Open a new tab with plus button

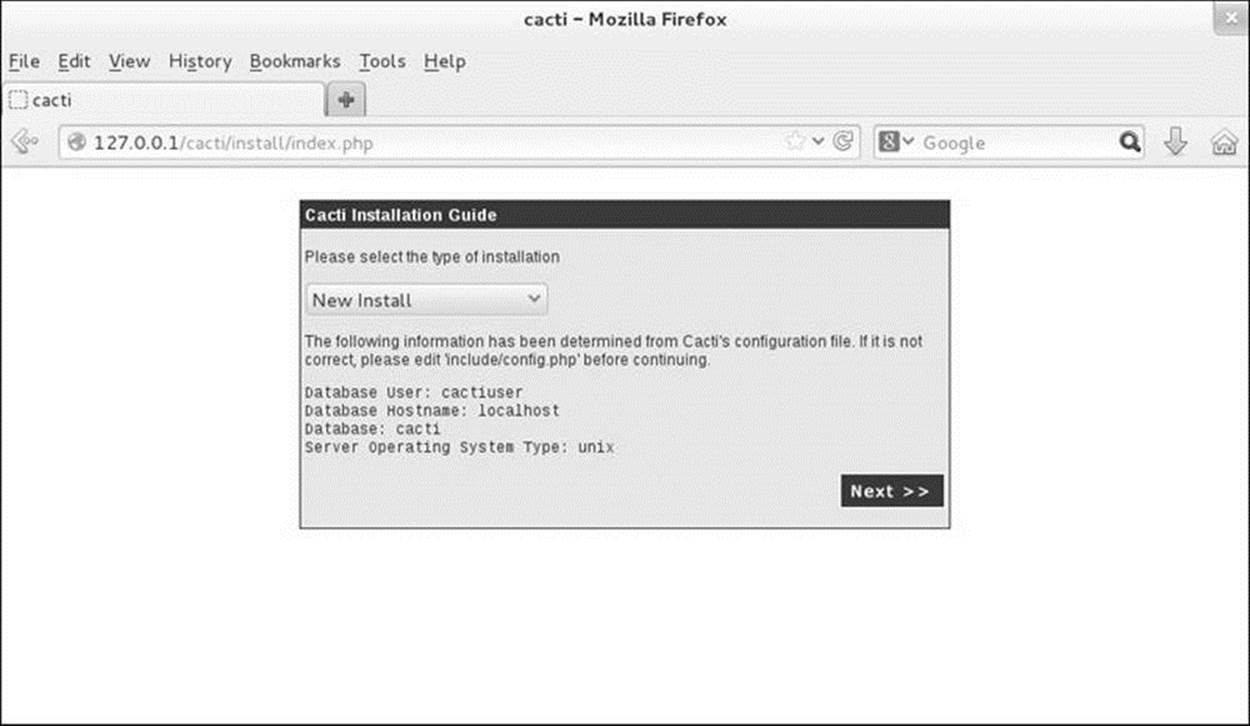(x=346, y=100)
